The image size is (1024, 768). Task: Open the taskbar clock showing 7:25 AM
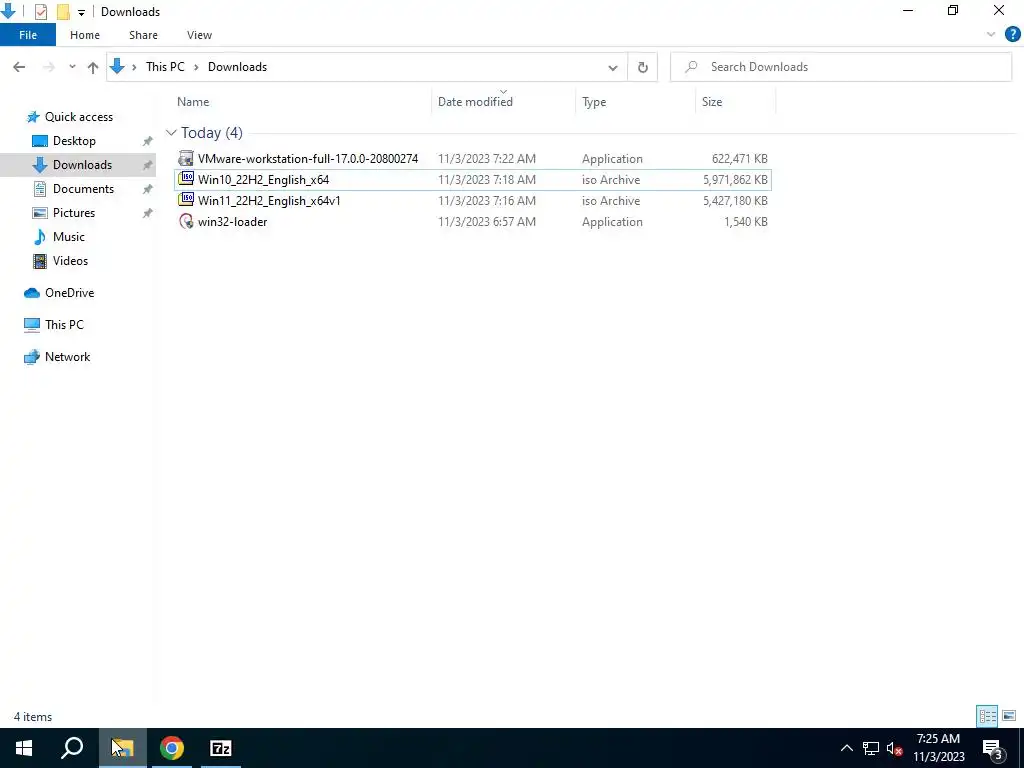tap(938, 748)
